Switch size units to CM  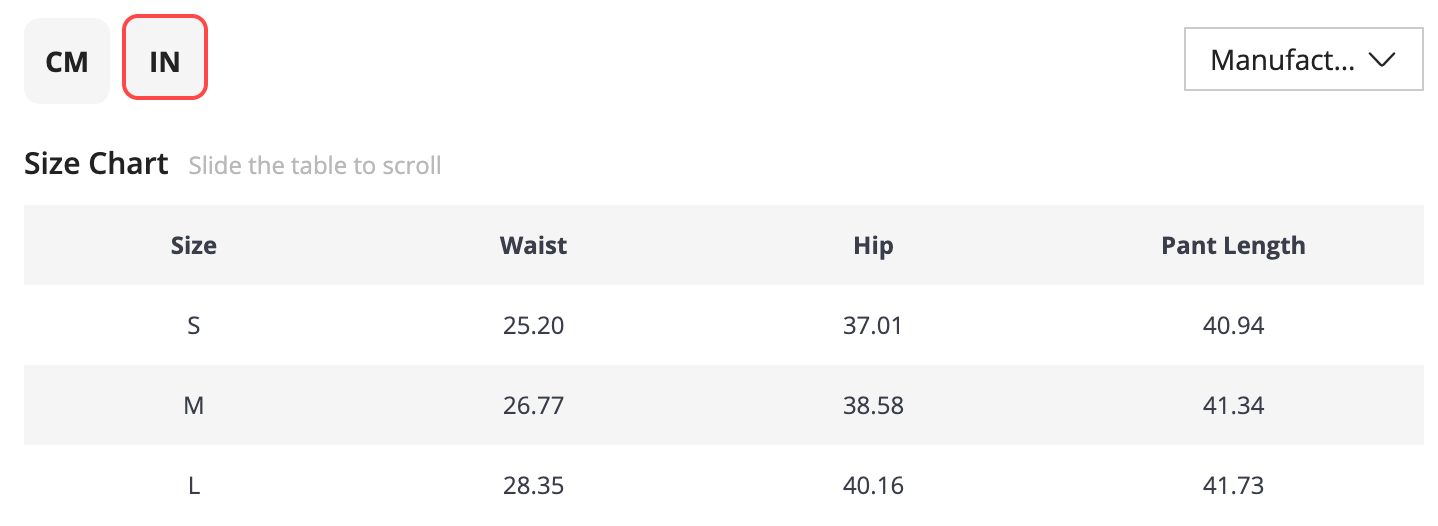click(x=67, y=61)
